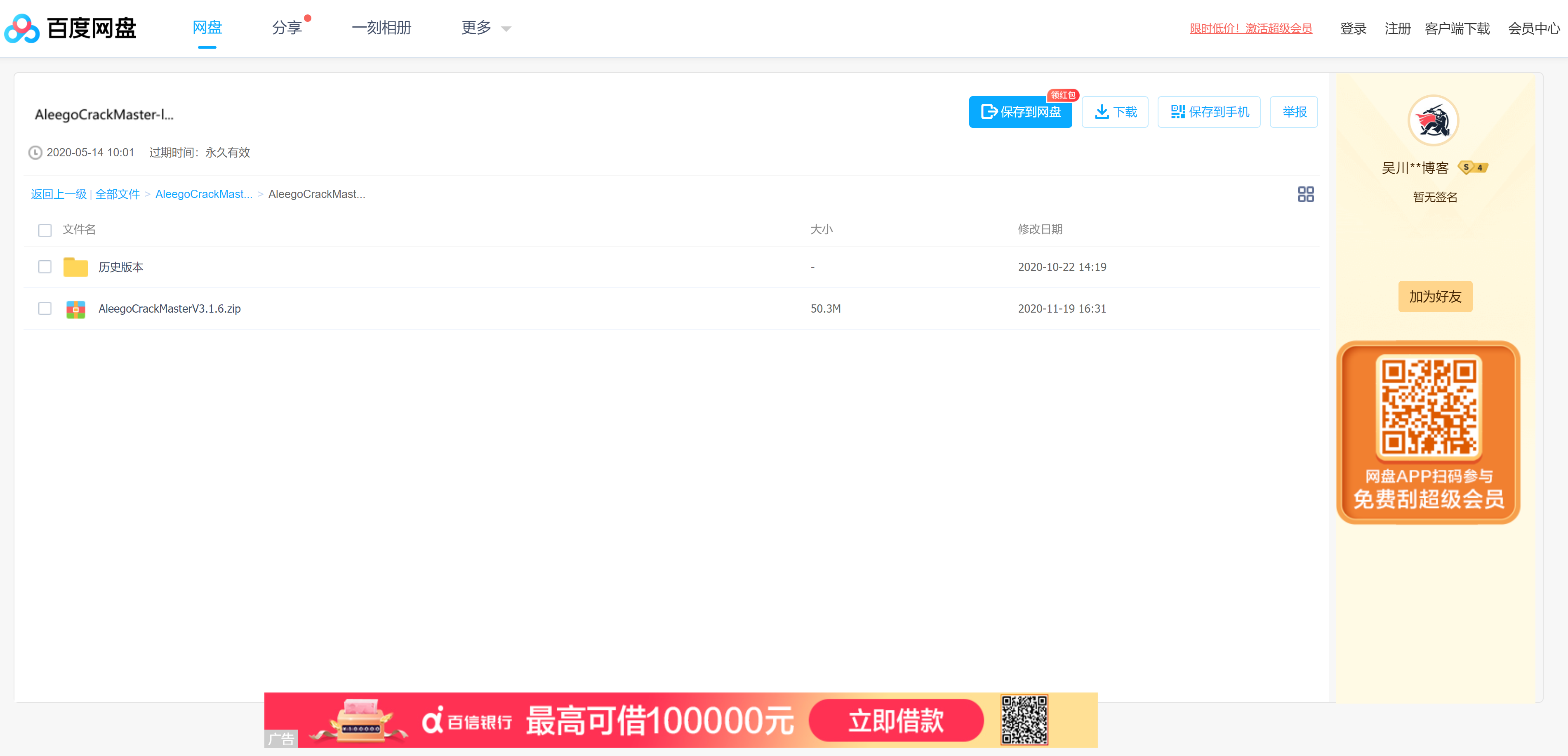
Task: Open the 网盘 tab
Action: [x=207, y=28]
